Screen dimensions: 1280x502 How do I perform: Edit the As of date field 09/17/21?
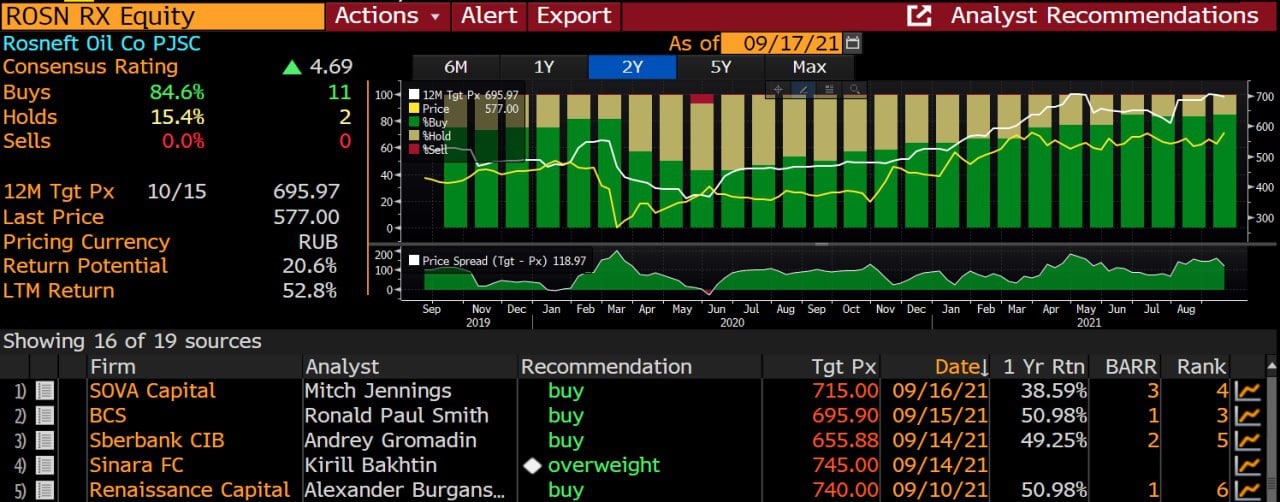tap(782, 43)
